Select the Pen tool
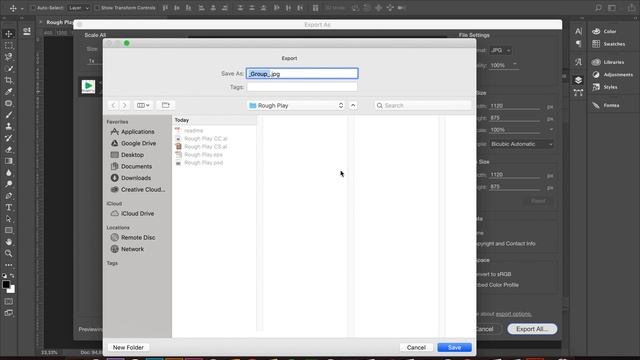The image size is (640, 360). point(9,196)
